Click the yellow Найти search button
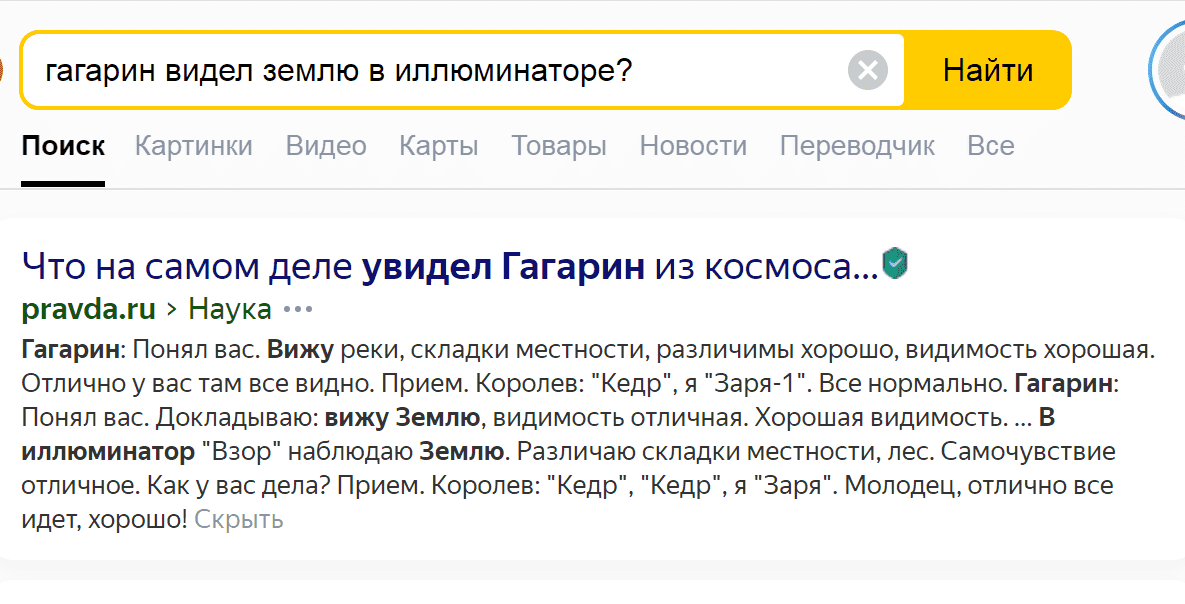 coord(988,70)
